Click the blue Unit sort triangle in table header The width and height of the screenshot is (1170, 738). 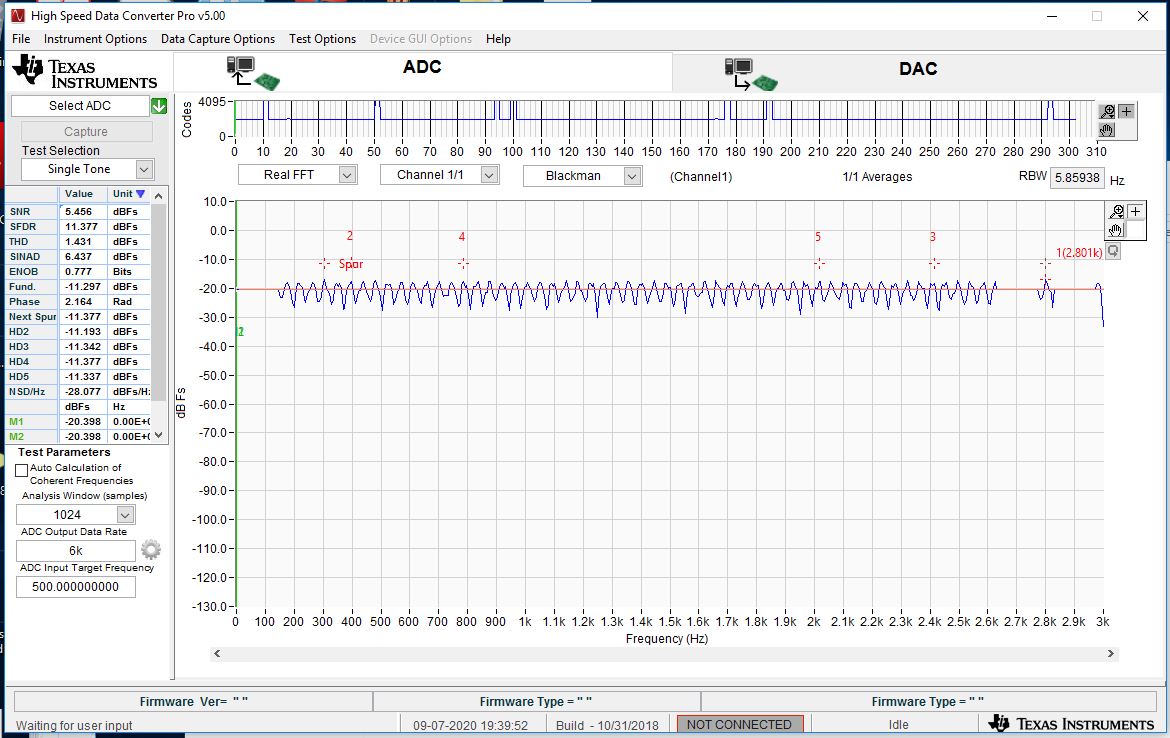(x=140, y=194)
